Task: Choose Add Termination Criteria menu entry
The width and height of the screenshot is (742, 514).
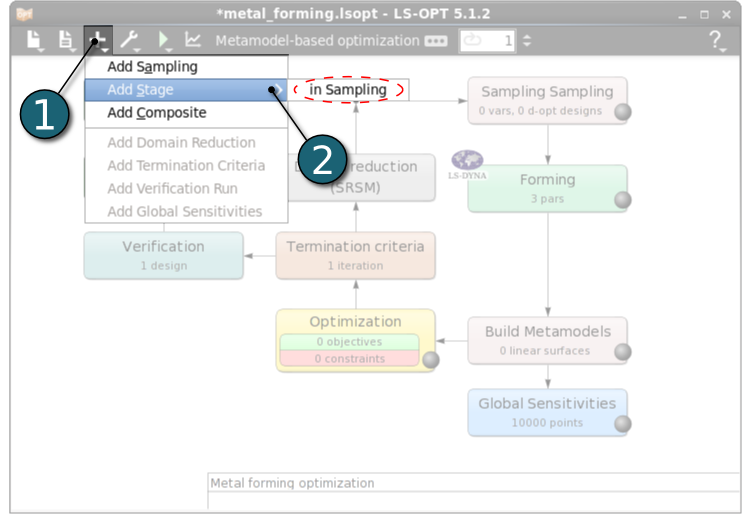Action: tap(186, 166)
